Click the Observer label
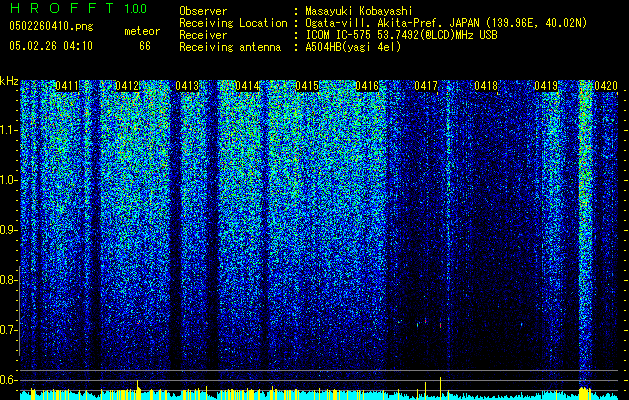The width and height of the screenshot is (629, 400). tap(203, 11)
